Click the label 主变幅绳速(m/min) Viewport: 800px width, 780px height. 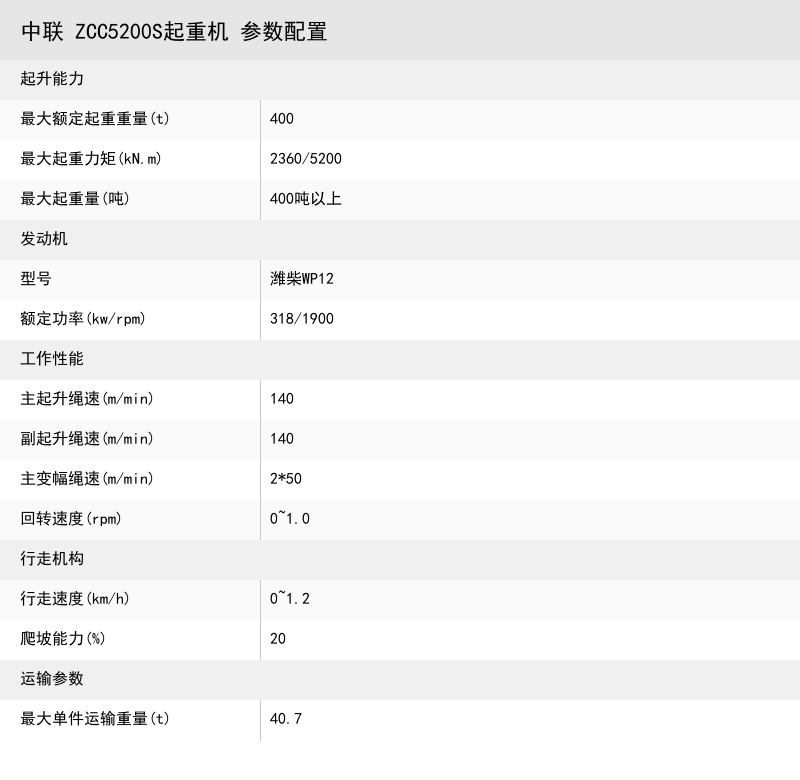[87, 479]
